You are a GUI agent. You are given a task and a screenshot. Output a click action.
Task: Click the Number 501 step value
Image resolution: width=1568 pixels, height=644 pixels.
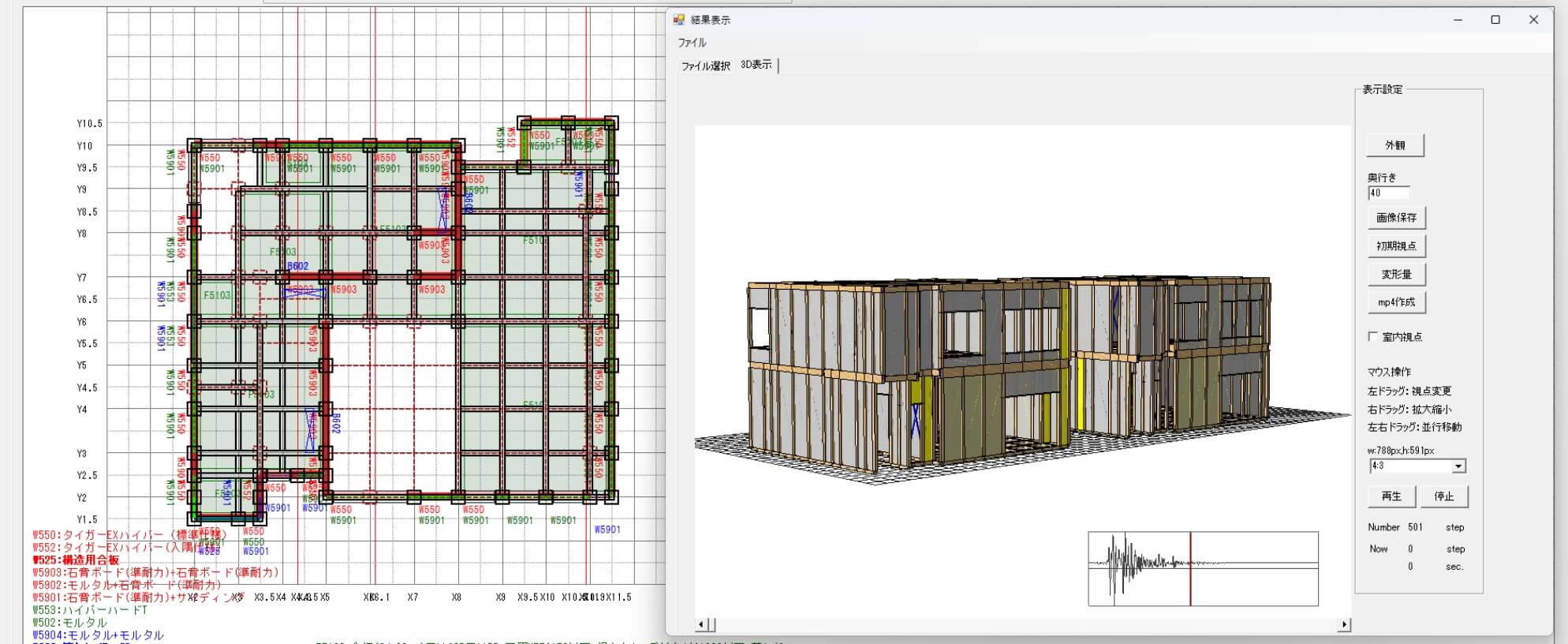pyautogui.click(x=1415, y=527)
